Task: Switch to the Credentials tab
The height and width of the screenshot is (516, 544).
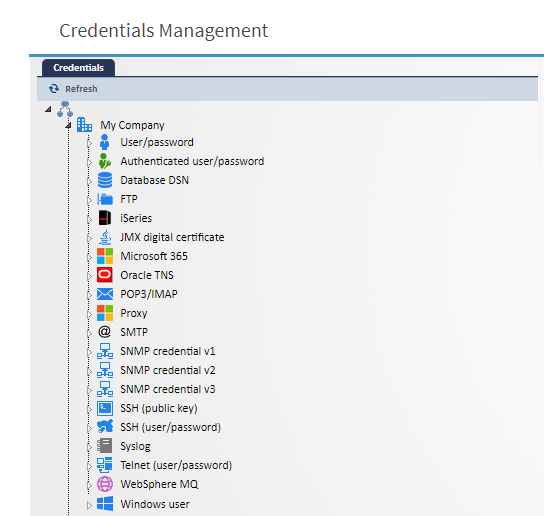Action: tap(78, 68)
